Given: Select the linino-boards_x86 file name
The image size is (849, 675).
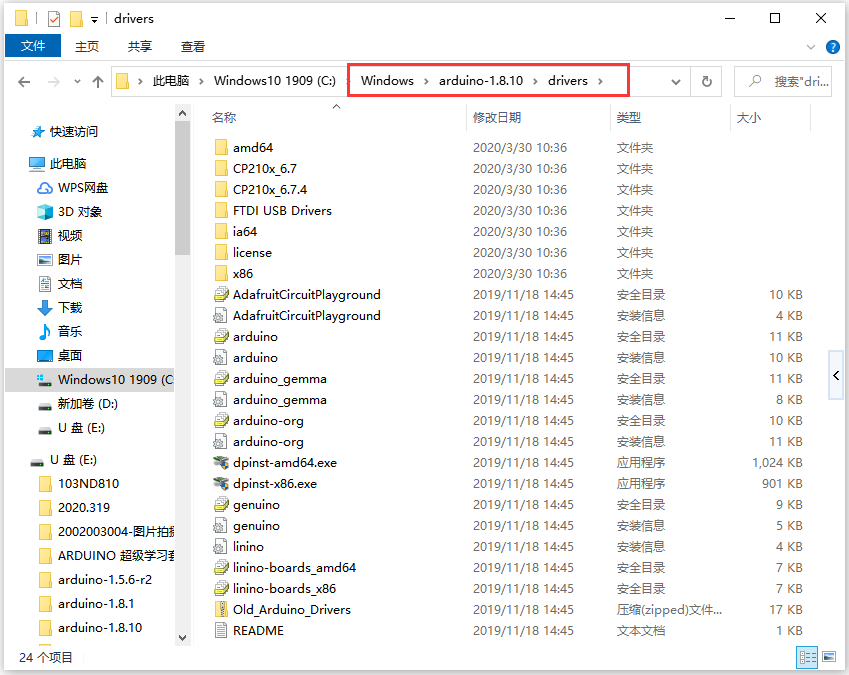Looking at the screenshot, I should click(284, 589).
